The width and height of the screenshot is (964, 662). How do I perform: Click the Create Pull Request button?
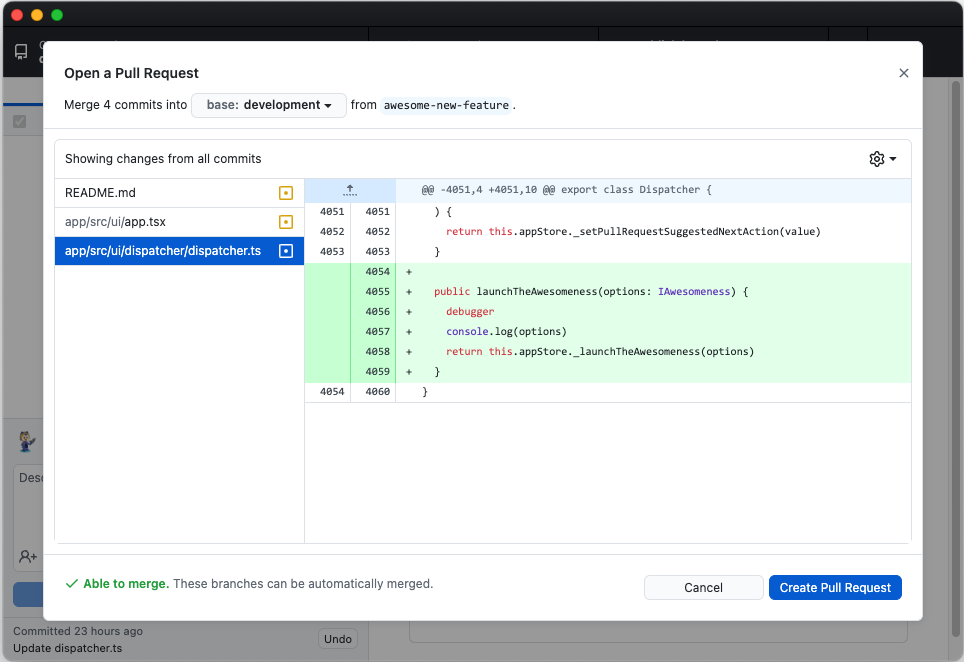coord(835,587)
